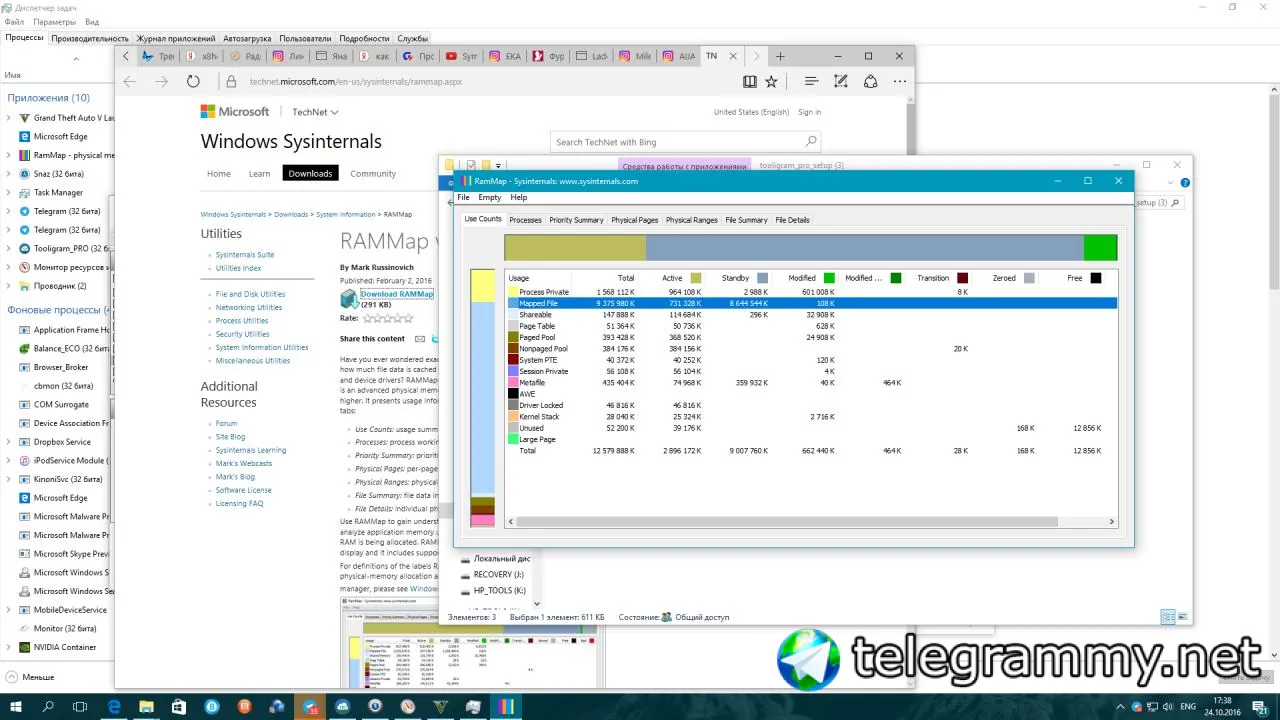1280x720 pixels.
Task: Select the Process Private row in RamMap
Action: [x=811, y=292]
